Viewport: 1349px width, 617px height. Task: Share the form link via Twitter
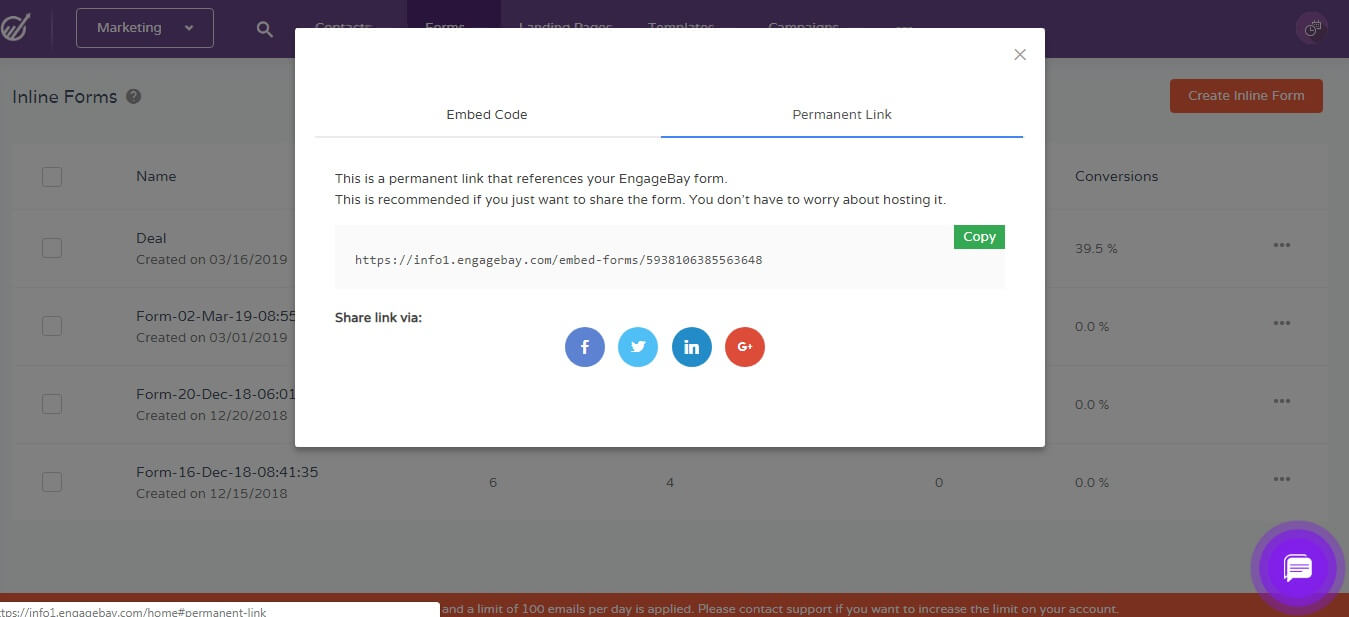coord(638,346)
